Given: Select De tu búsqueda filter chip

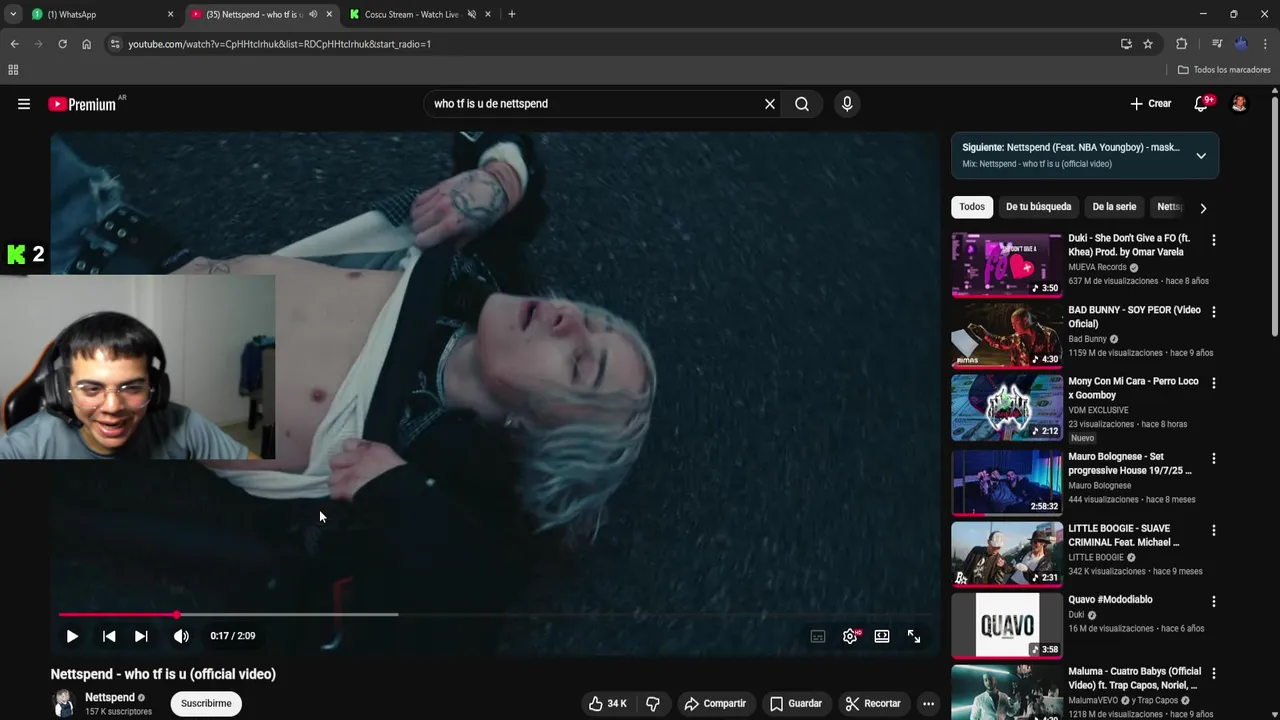Looking at the screenshot, I should click(1038, 207).
